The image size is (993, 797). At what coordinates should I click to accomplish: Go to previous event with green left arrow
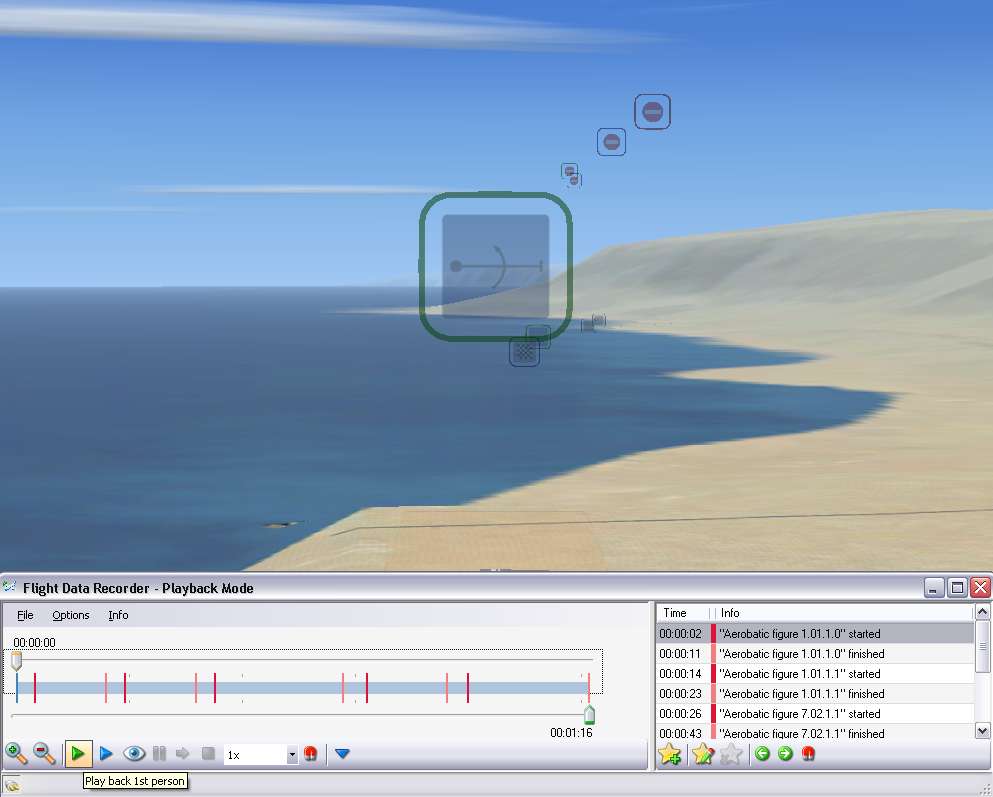763,754
